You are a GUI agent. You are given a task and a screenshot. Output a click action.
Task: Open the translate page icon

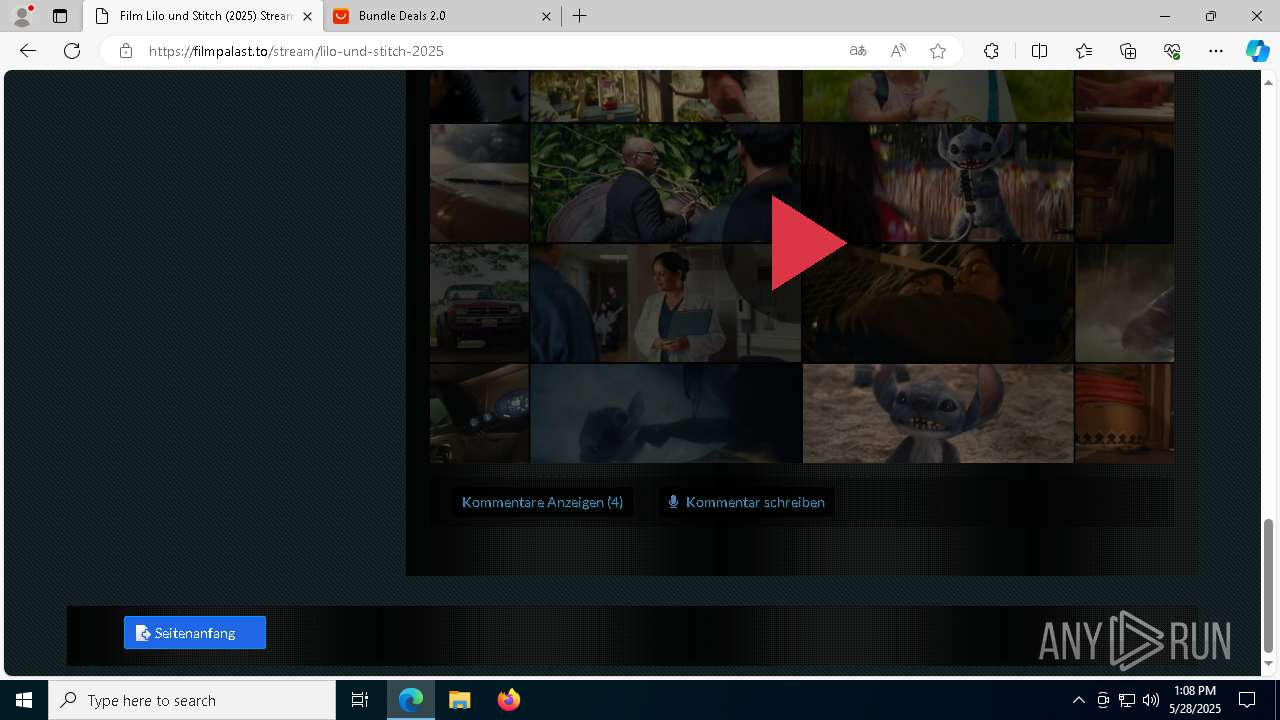[x=858, y=51]
